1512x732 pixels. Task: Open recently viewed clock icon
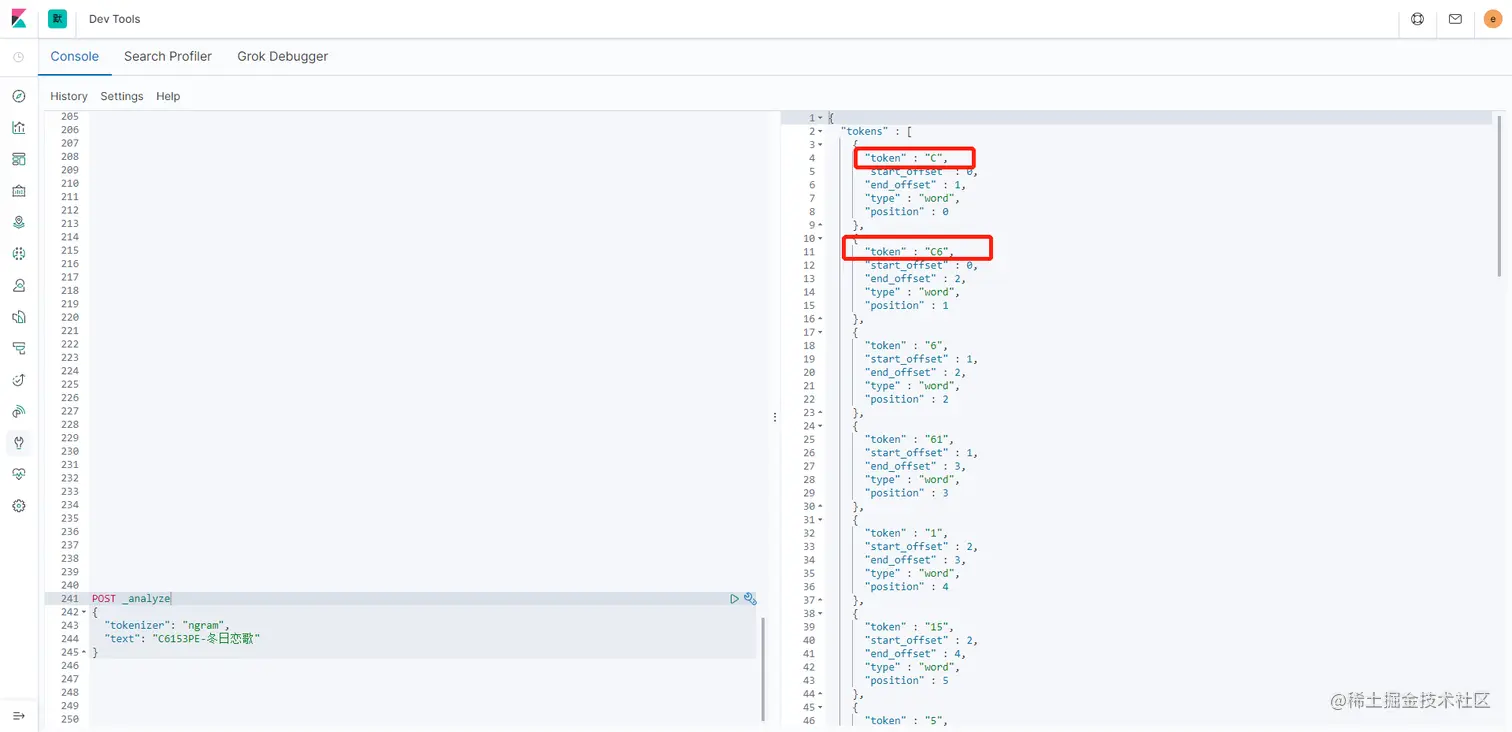tap(18, 57)
